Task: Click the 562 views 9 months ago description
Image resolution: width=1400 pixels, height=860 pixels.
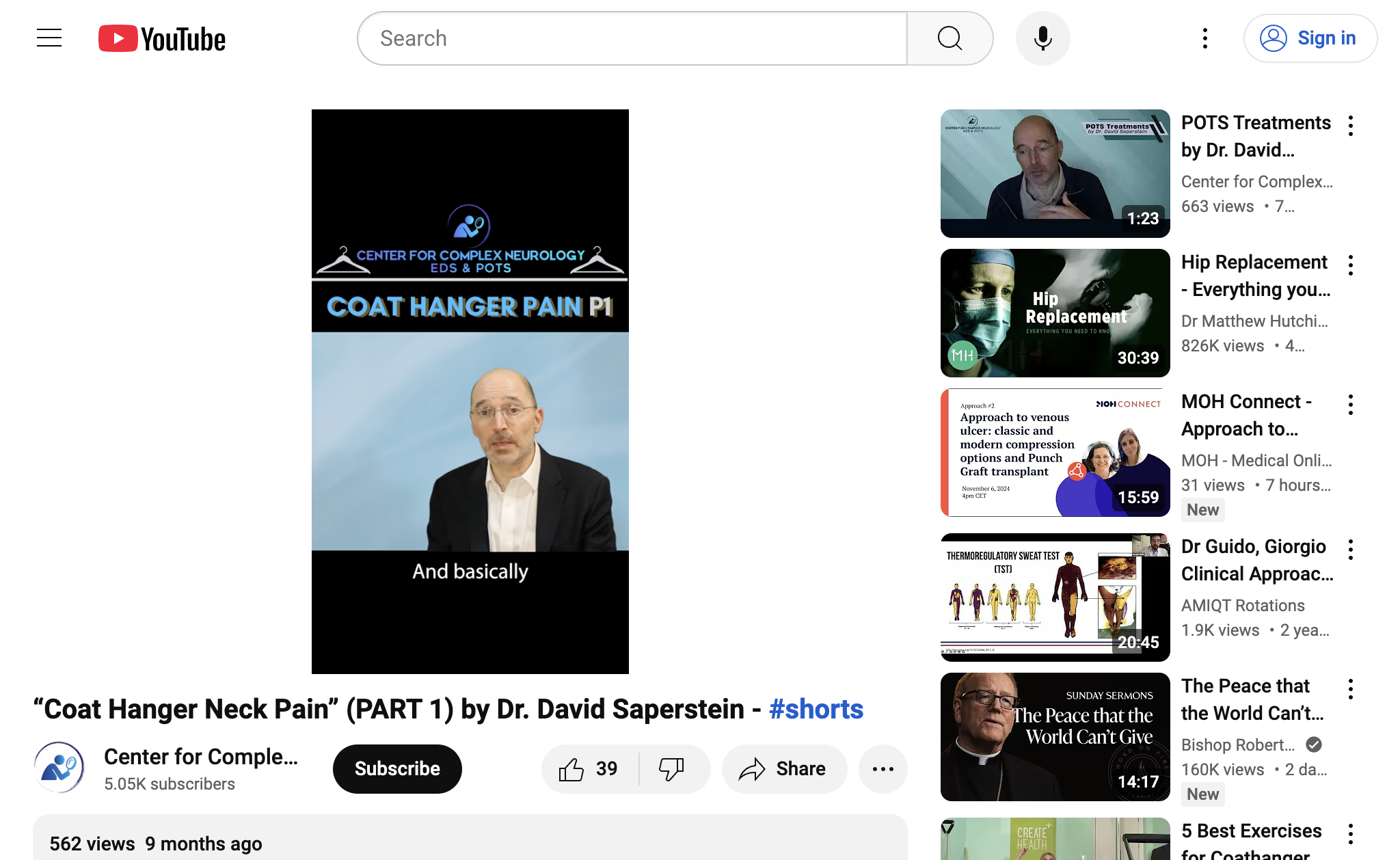Action: pos(156,844)
